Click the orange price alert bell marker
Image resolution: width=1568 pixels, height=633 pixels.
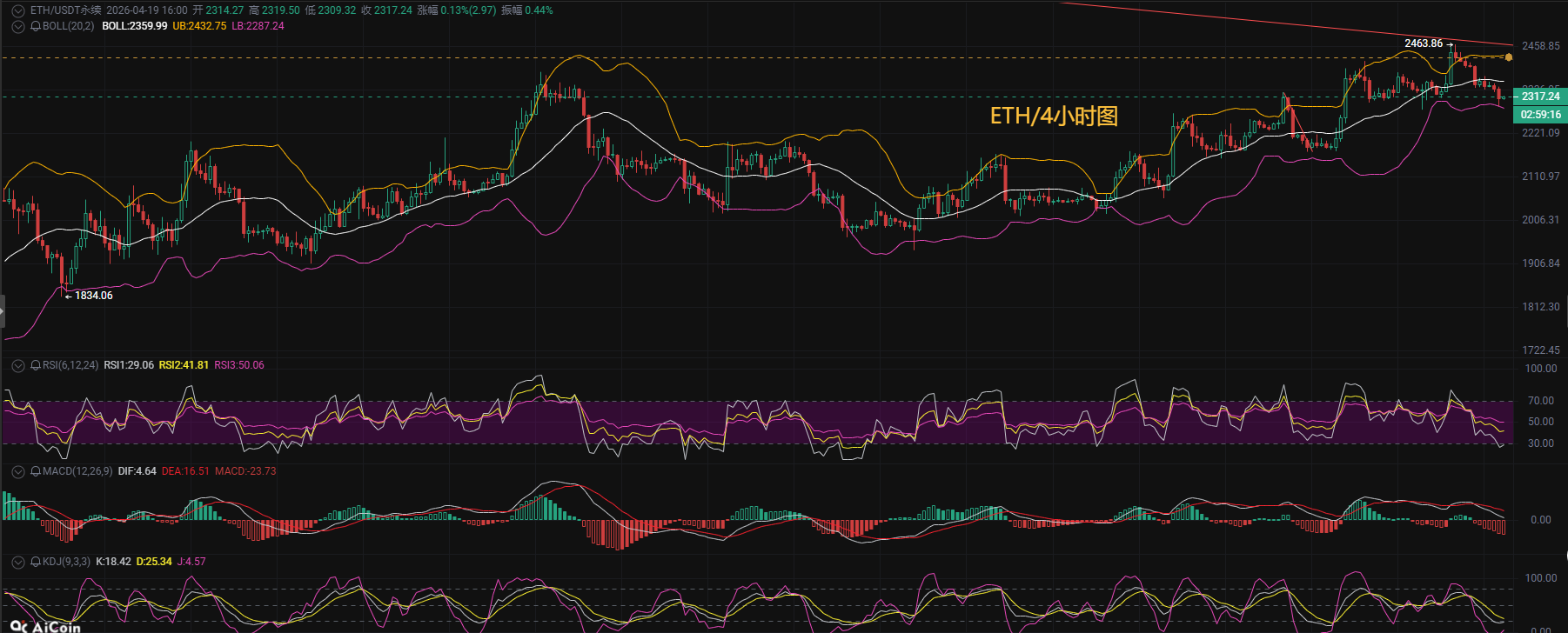point(1509,57)
